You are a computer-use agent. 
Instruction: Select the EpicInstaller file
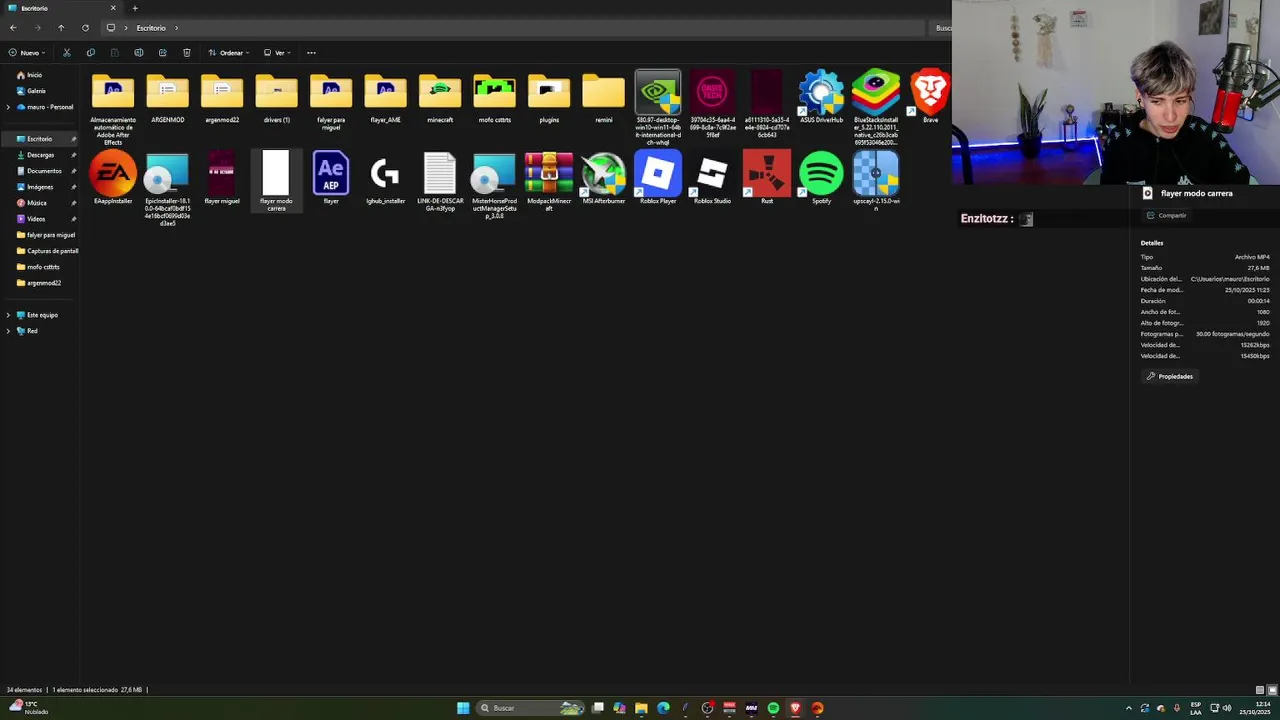167,189
